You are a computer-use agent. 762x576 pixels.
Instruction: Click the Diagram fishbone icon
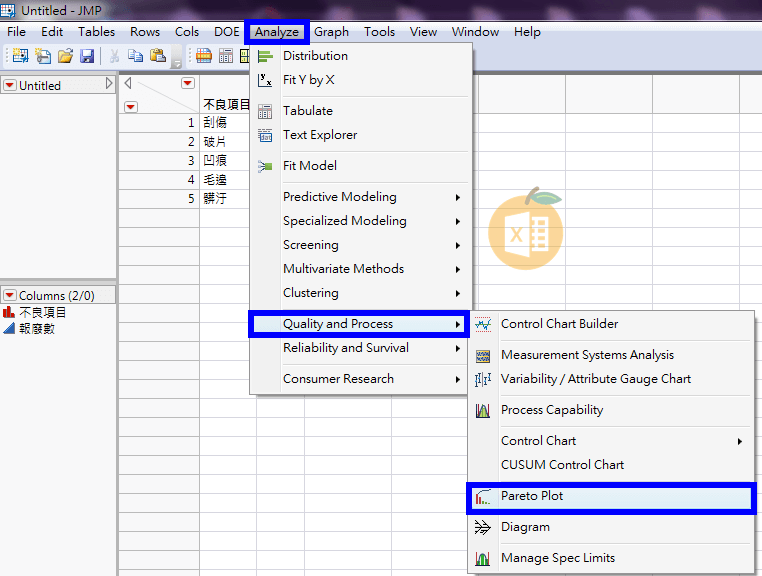pos(483,527)
